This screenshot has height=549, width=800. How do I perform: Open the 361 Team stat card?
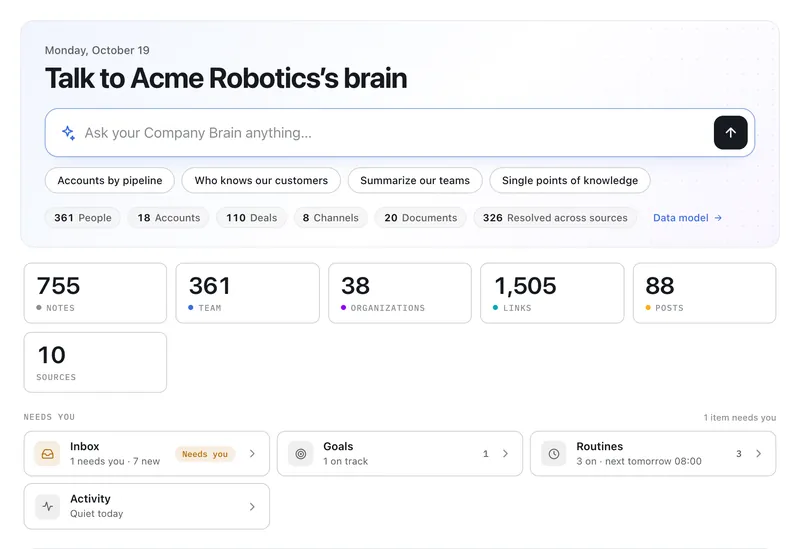(247, 293)
